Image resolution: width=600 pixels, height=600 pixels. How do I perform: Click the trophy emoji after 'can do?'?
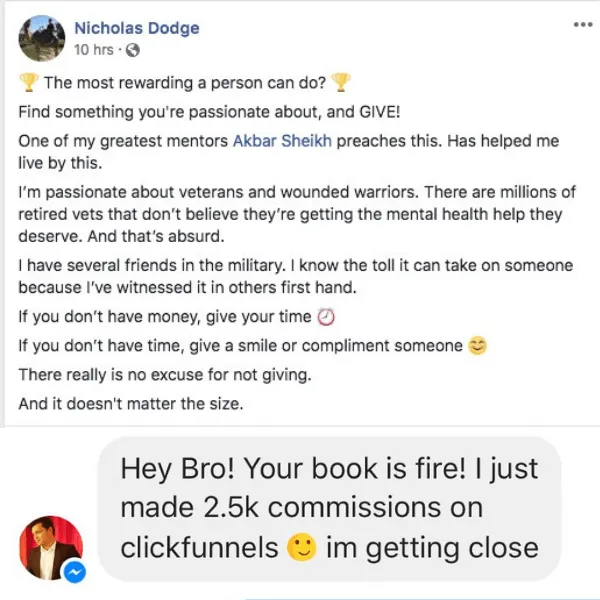341,83
